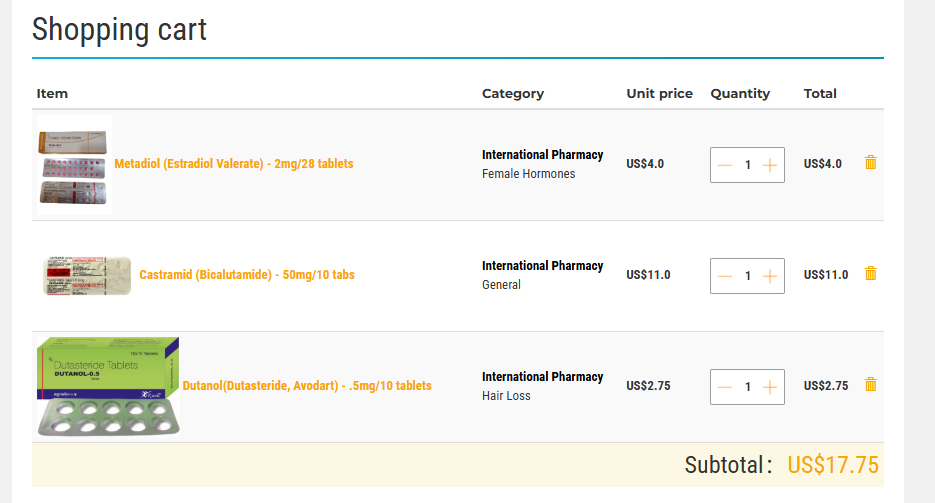Click the Castramid product thumbnail
This screenshot has width=935, height=503.
tap(87, 275)
